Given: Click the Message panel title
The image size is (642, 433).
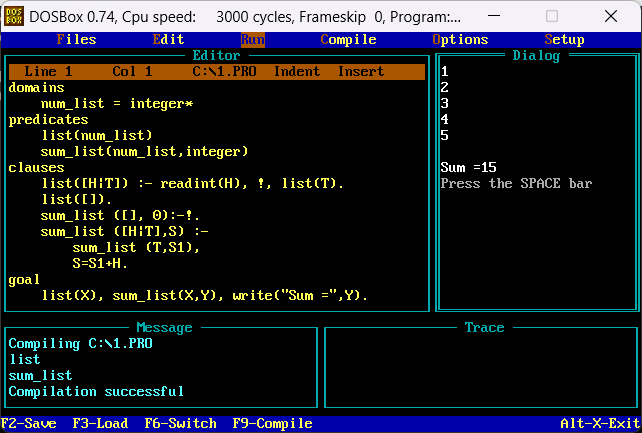Looking at the screenshot, I should pyautogui.click(x=164, y=327).
